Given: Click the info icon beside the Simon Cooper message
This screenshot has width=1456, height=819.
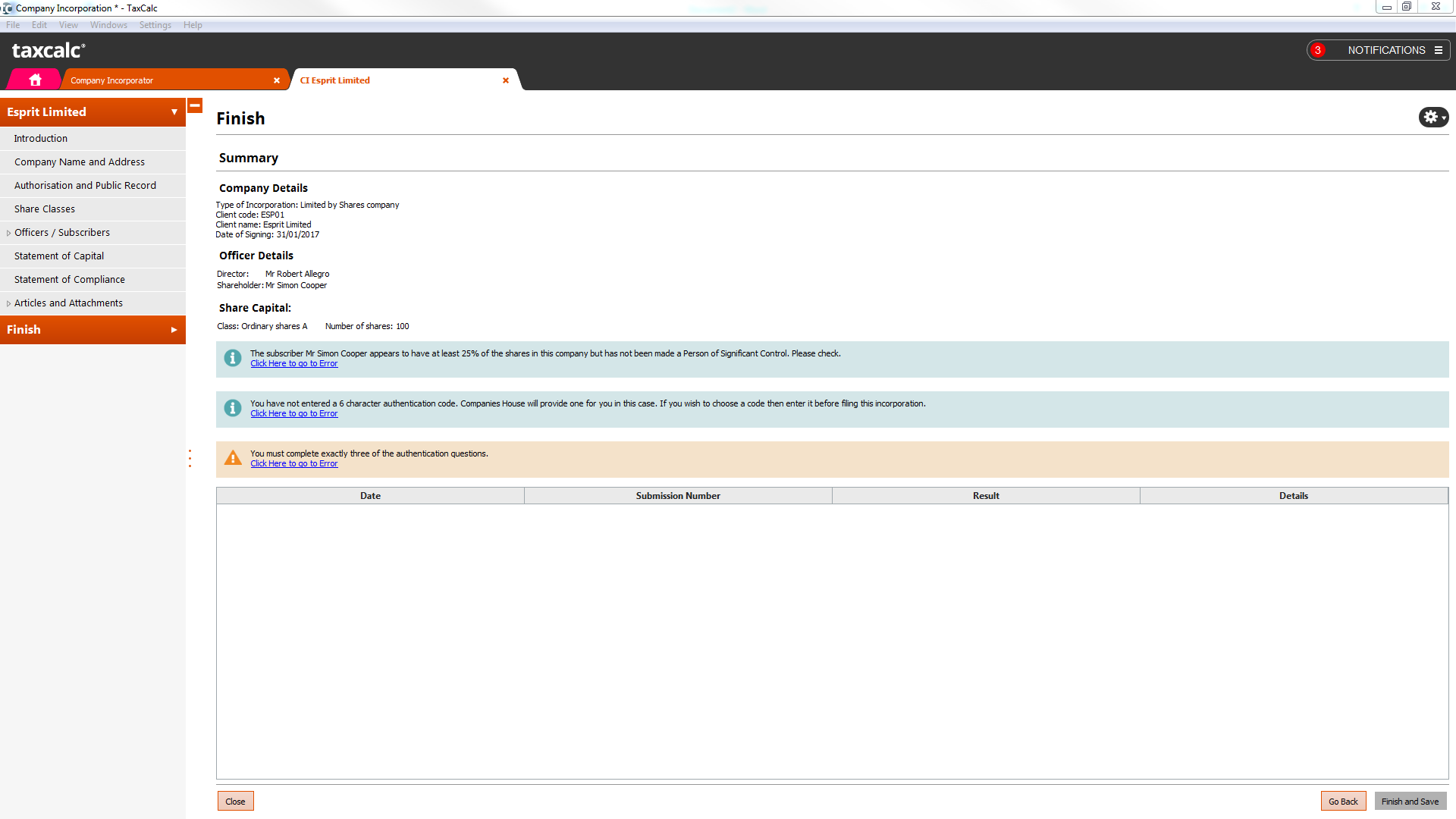Looking at the screenshot, I should pyautogui.click(x=233, y=358).
